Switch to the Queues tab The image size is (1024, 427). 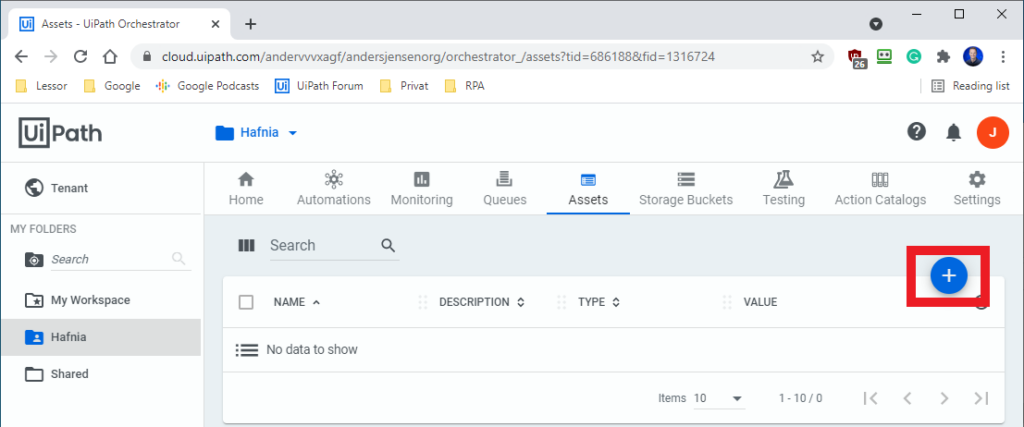point(505,189)
